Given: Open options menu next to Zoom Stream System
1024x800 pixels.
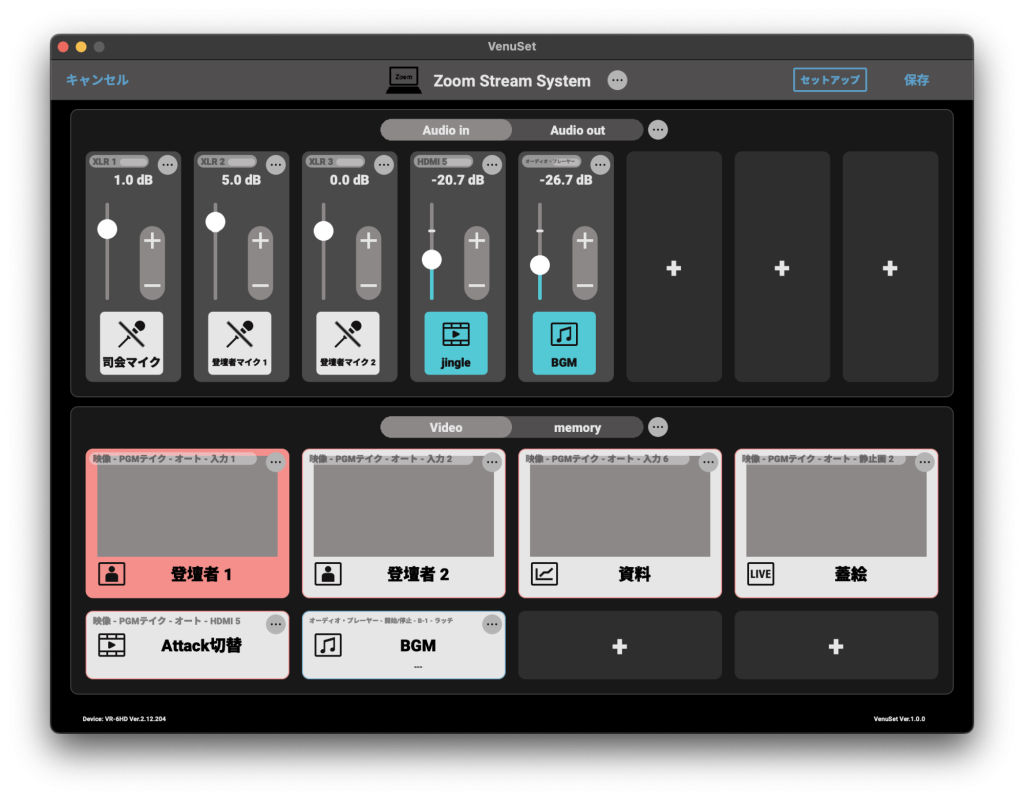Looking at the screenshot, I should click(618, 80).
